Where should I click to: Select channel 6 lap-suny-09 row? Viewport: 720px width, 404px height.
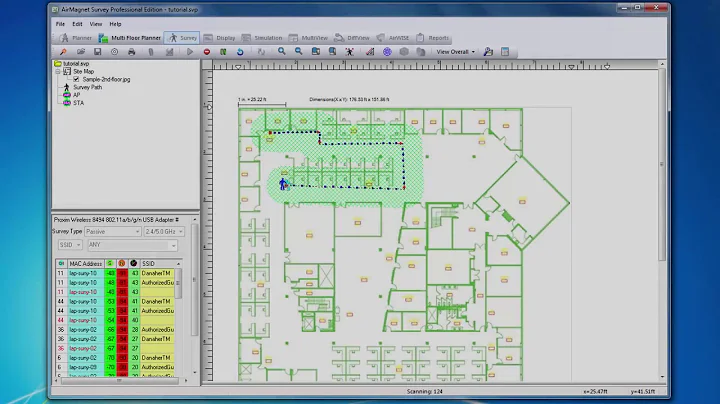point(115,367)
